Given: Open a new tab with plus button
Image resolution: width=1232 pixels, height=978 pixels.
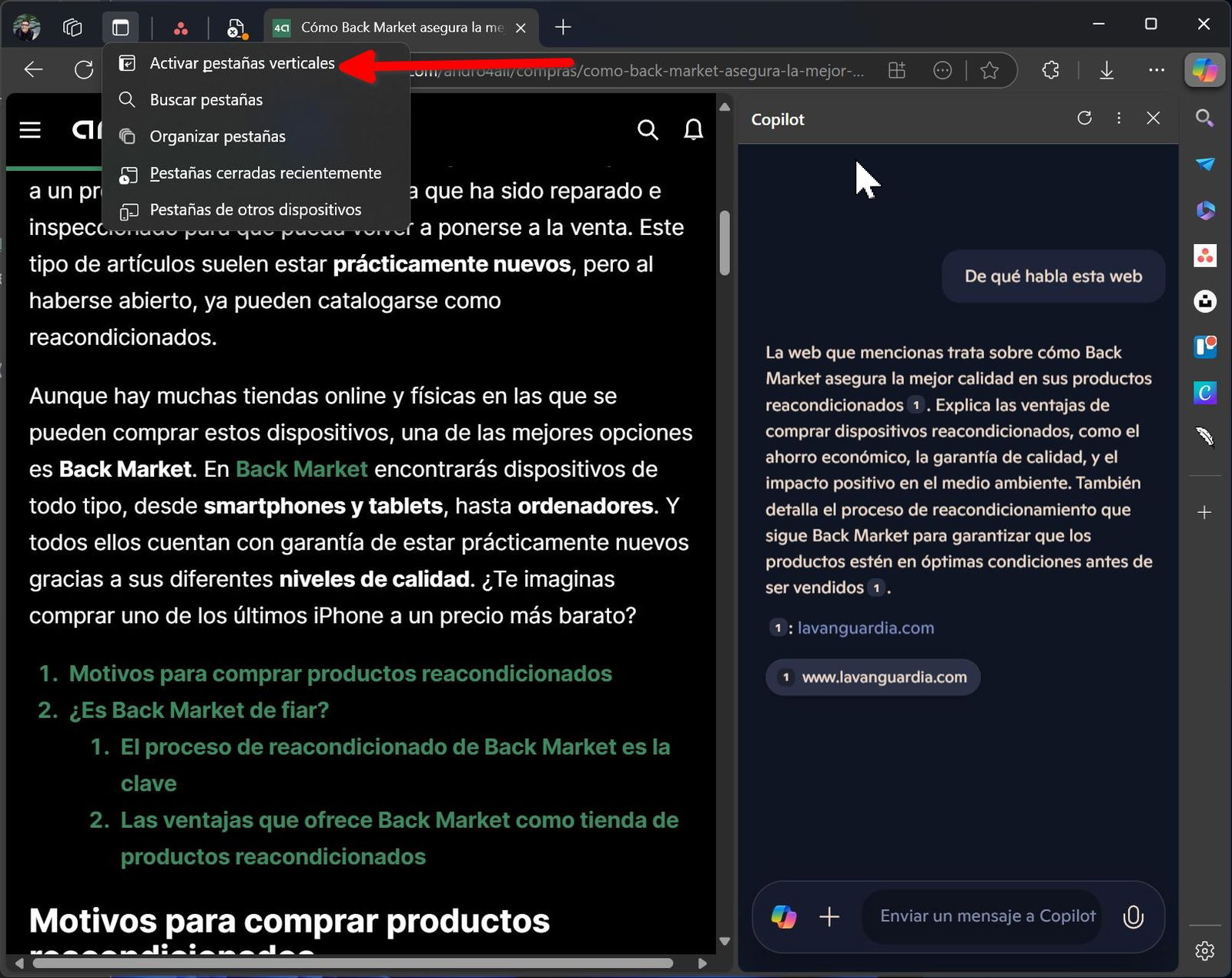Looking at the screenshot, I should point(563,28).
